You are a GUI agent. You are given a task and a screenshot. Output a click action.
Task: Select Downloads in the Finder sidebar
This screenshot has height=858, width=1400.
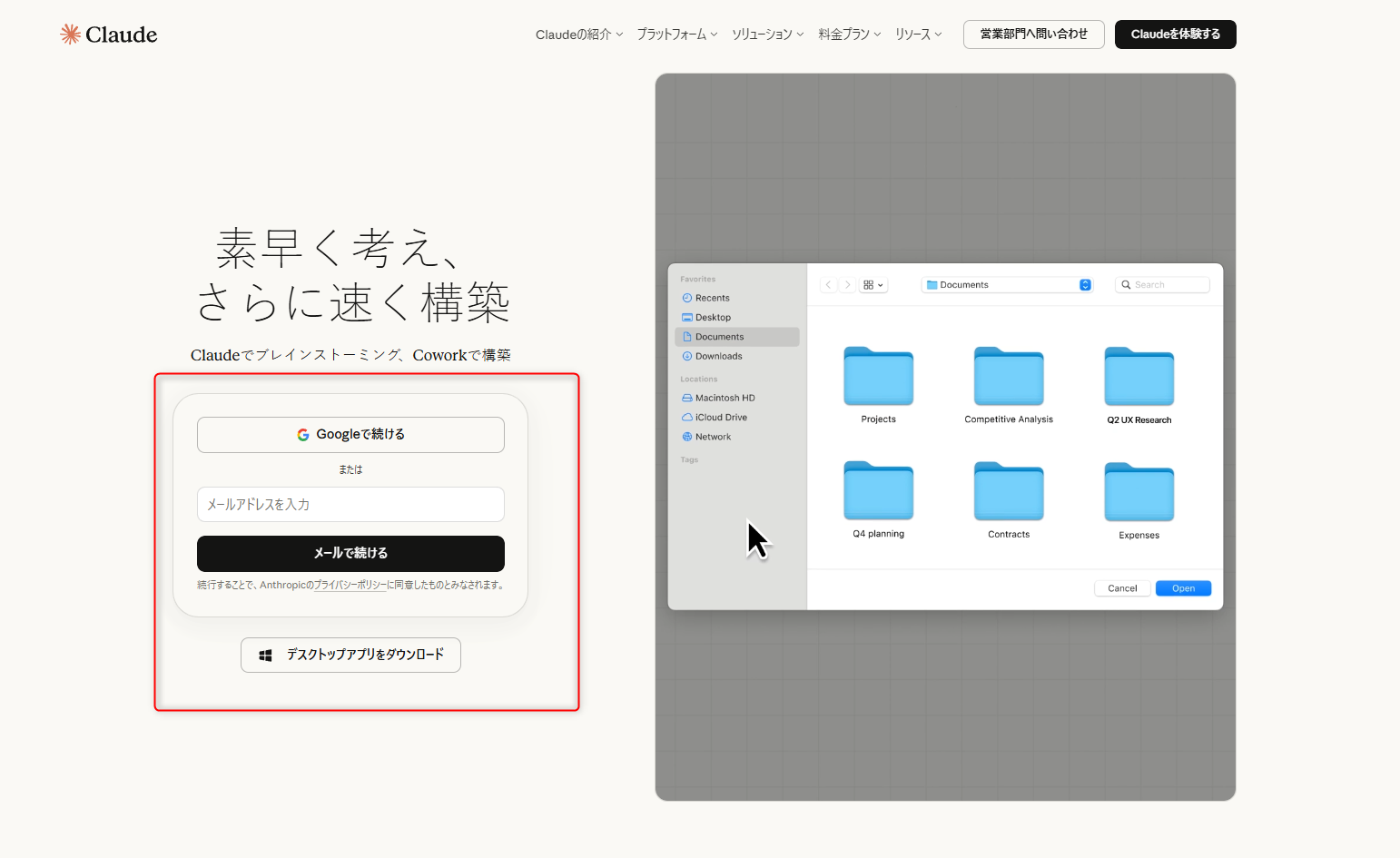[718, 357]
